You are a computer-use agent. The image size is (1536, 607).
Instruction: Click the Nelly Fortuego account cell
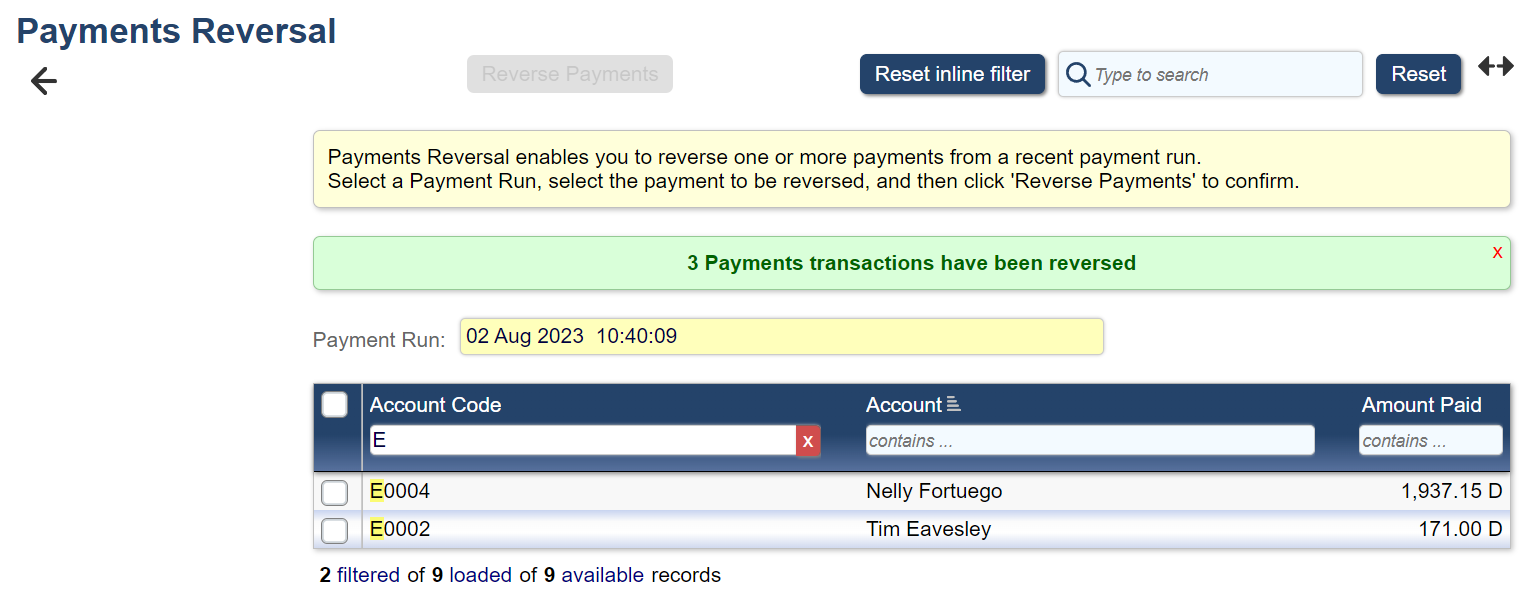point(934,492)
